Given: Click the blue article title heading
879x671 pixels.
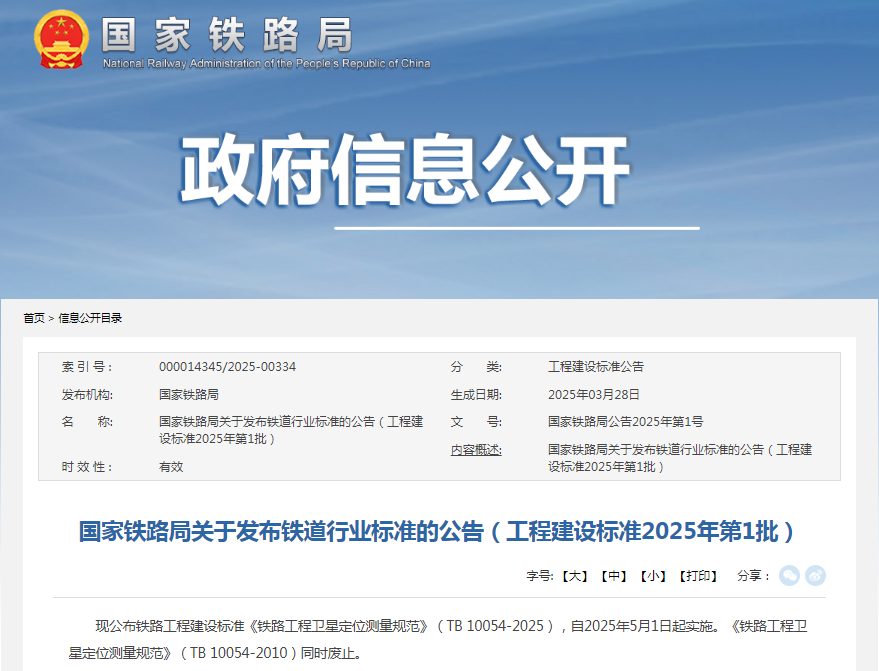Looking at the screenshot, I should click(437, 531).
